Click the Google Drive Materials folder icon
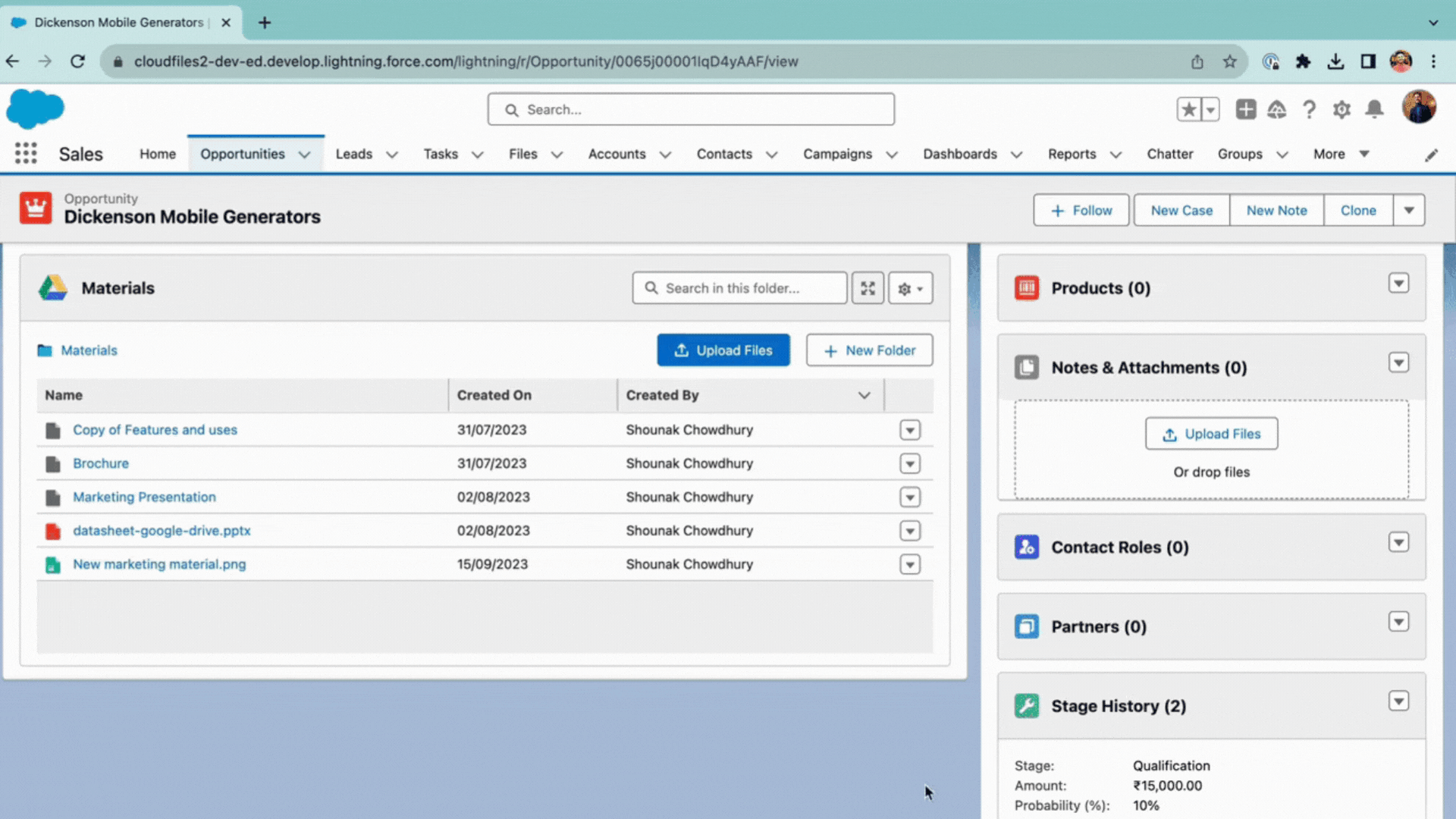This screenshot has height=819, width=1456. tap(52, 288)
